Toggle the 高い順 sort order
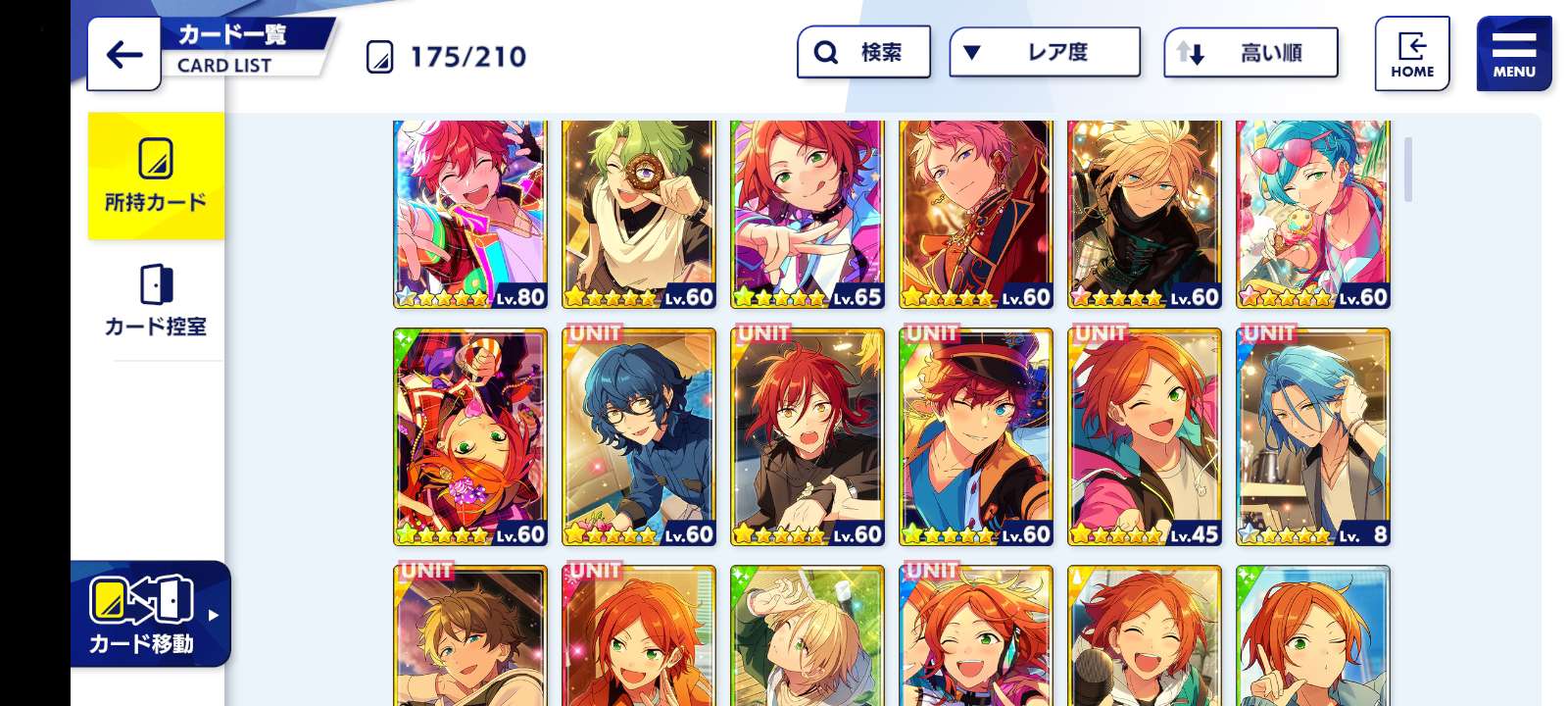Image resolution: width=1568 pixels, height=706 pixels. click(1250, 52)
